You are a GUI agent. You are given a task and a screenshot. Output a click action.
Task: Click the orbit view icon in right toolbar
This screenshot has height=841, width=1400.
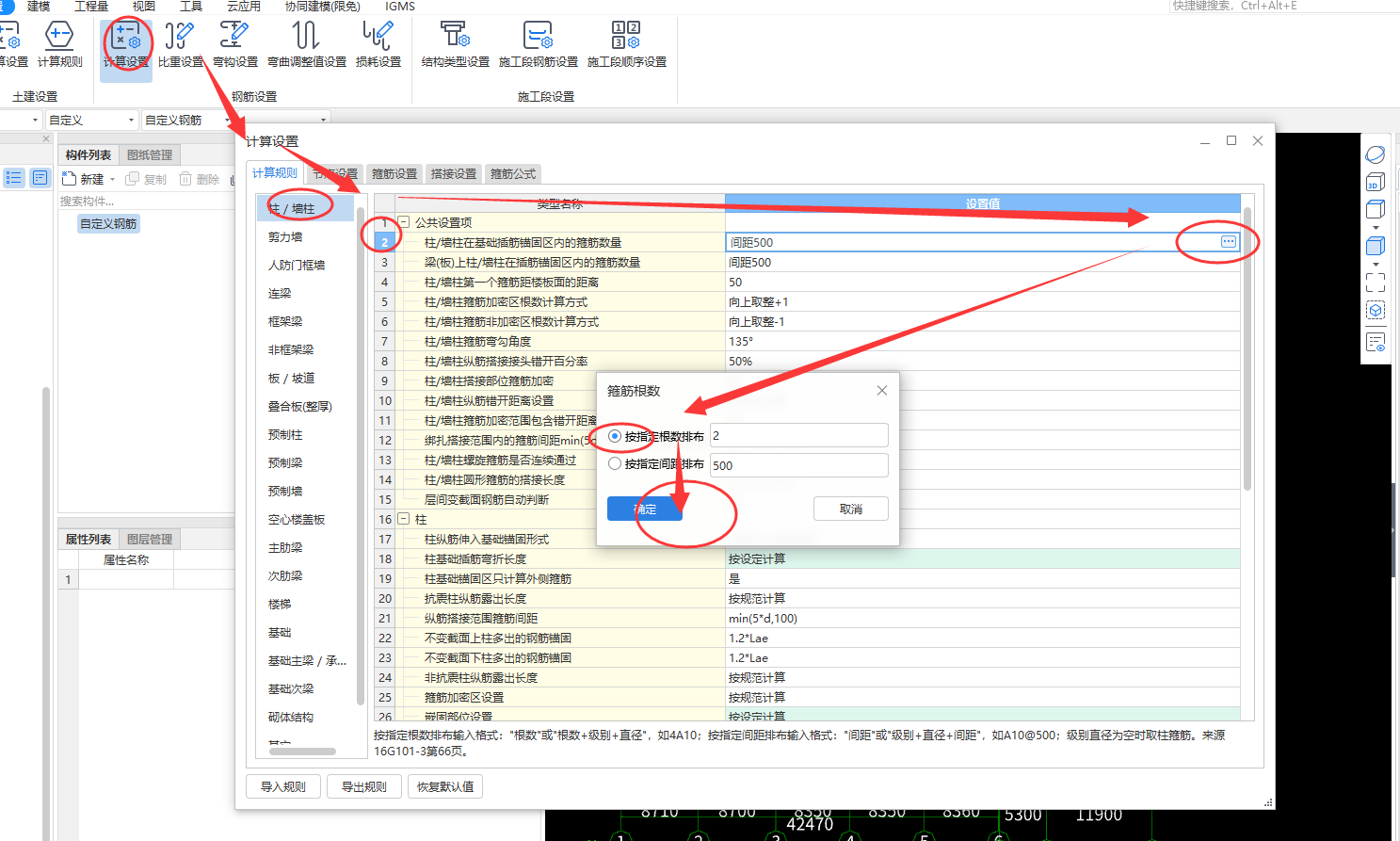click(x=1376, y=154)
